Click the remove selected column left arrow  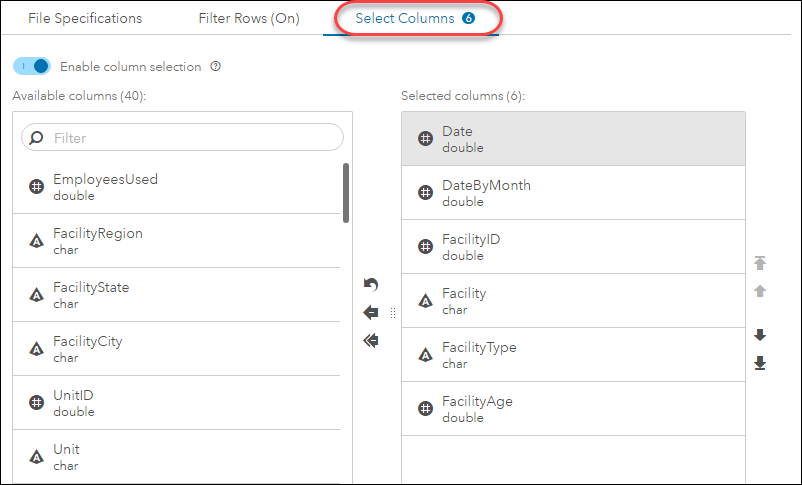[371, 313]
